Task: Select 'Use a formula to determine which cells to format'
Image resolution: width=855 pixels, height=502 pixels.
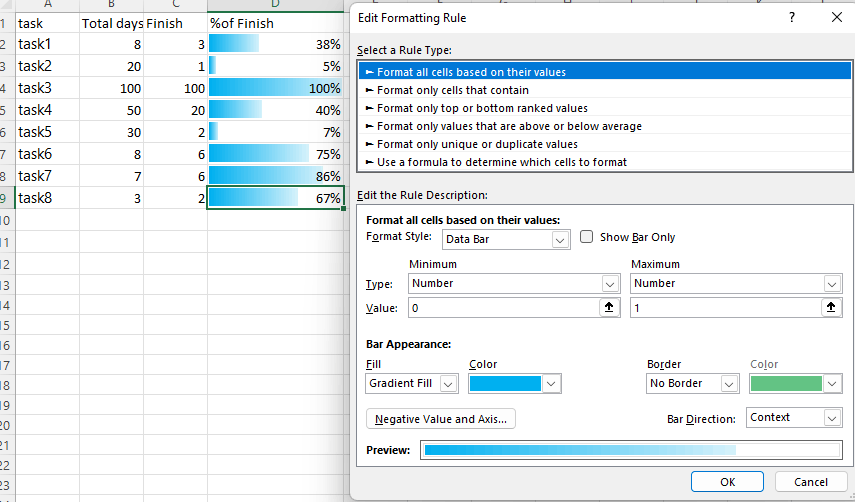Action: [x=605, y=162]
